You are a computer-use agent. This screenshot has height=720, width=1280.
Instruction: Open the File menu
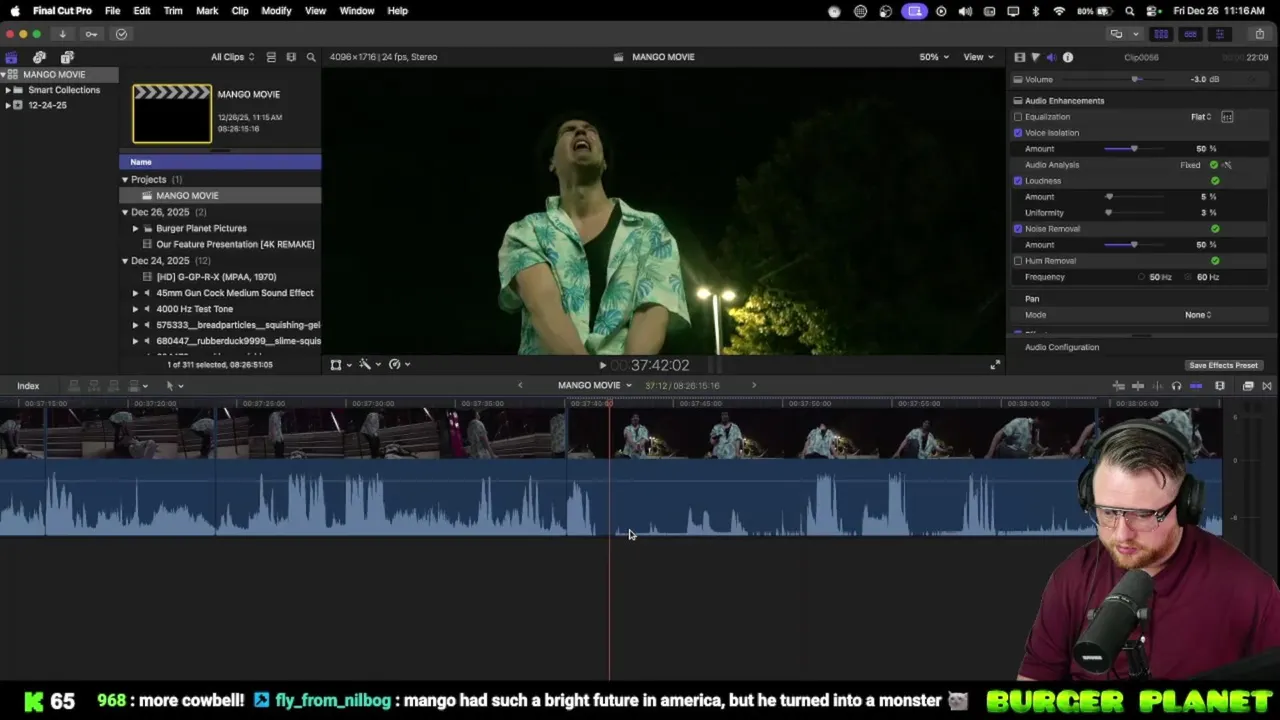[113, 11]
